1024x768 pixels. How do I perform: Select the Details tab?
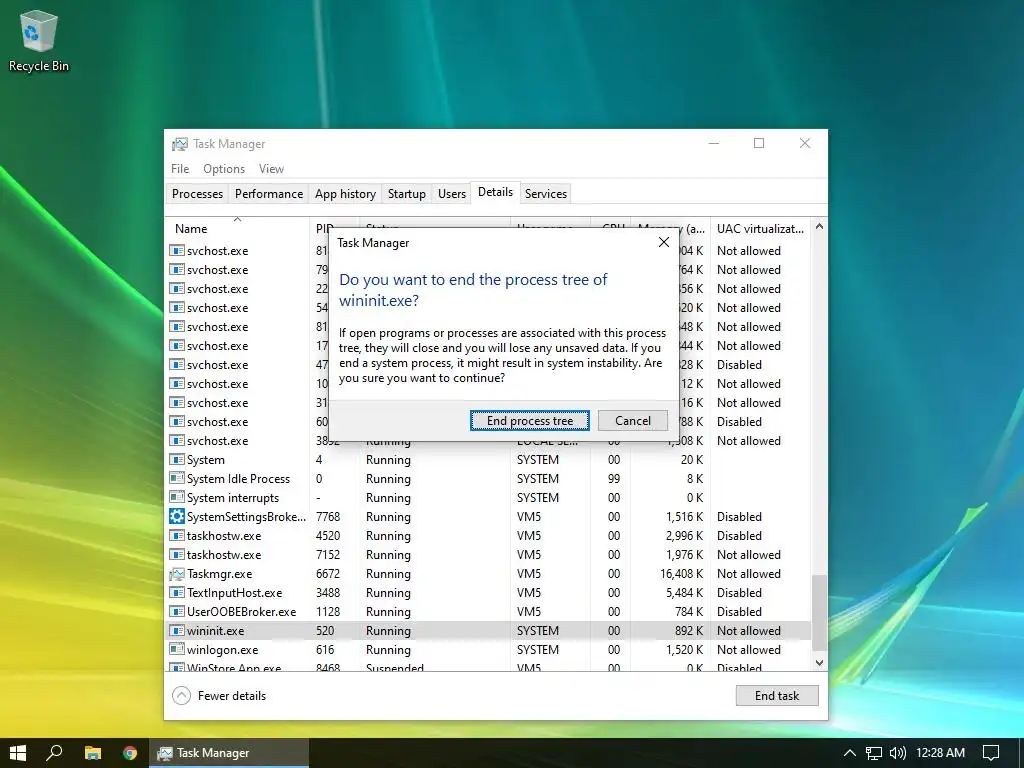click(495, 192)
